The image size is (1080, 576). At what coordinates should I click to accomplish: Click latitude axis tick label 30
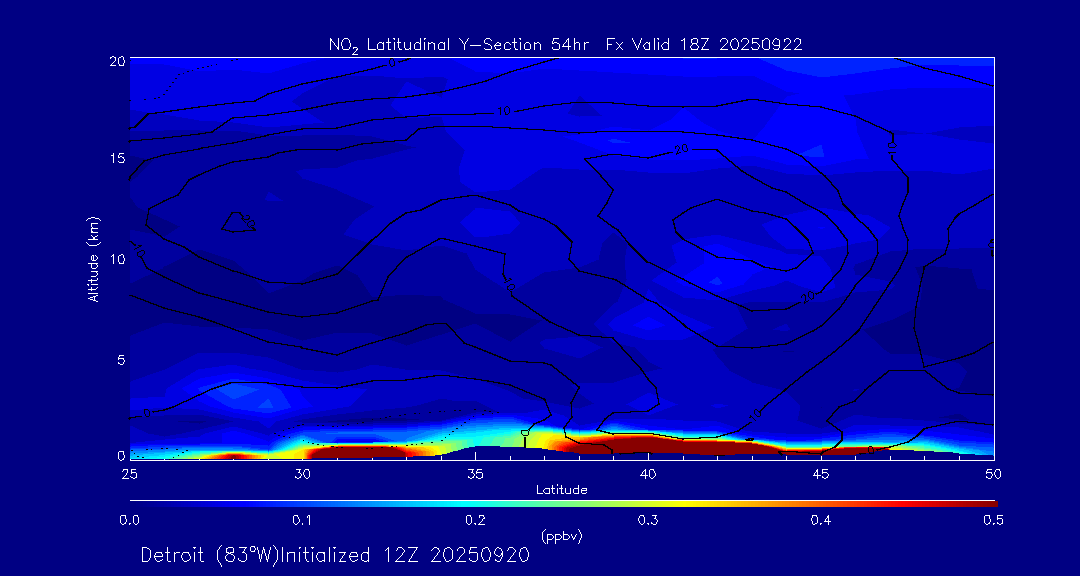point(302,473)
